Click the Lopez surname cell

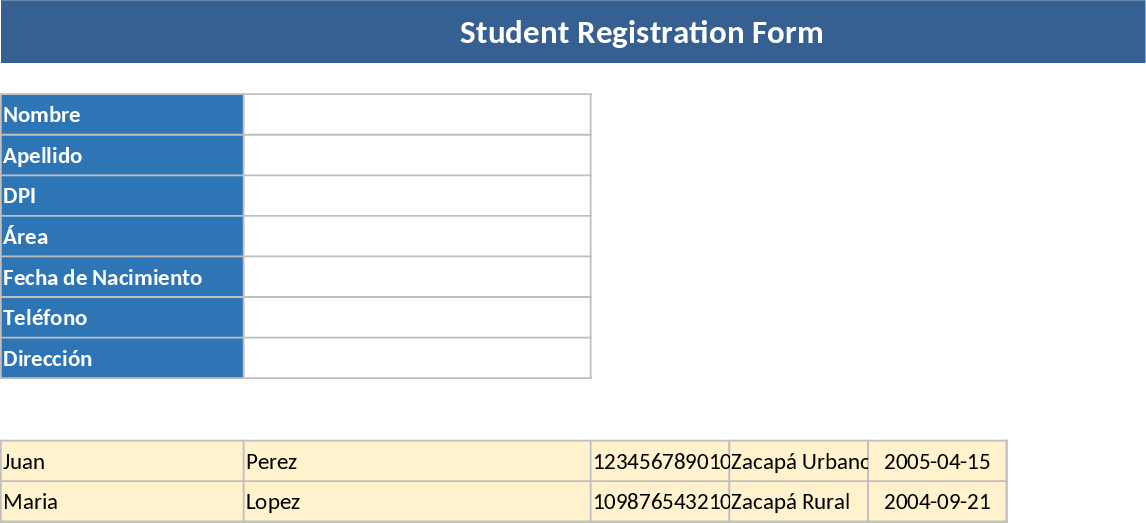tap(417, 501)
